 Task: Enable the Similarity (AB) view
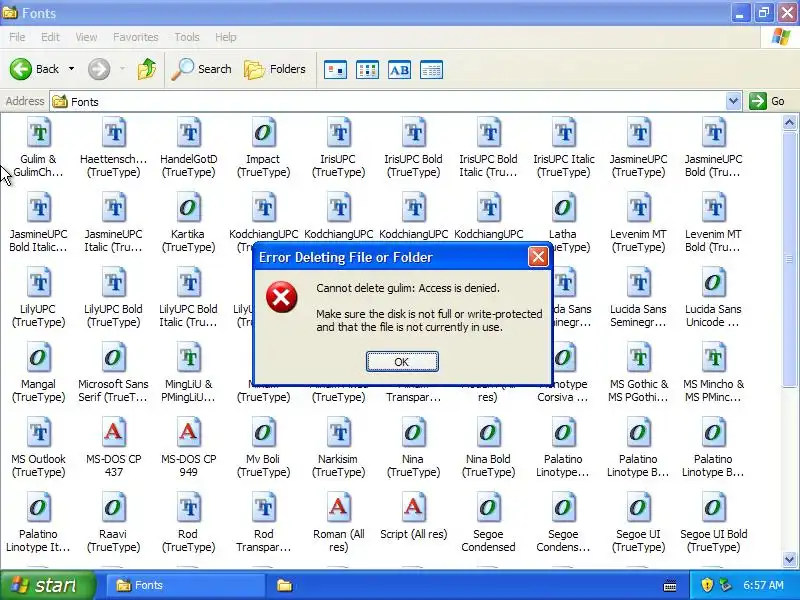(399, 70)
